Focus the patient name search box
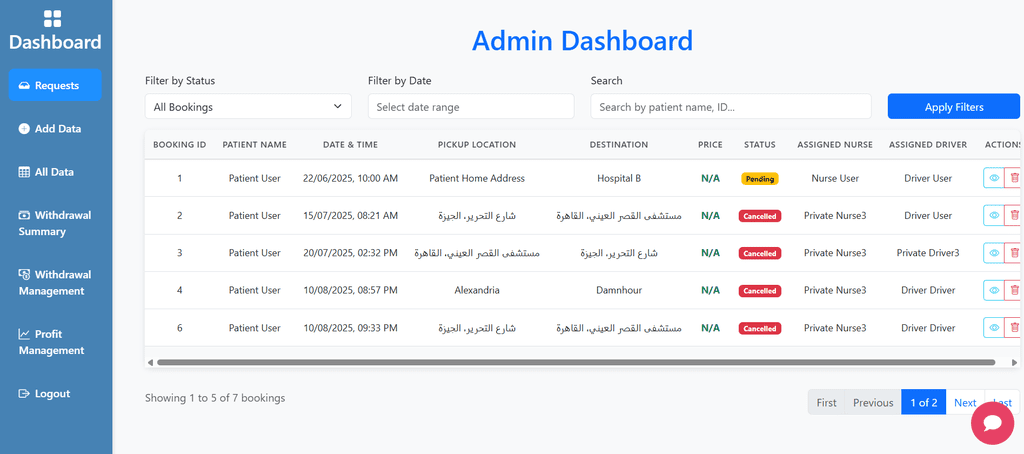 click(x=731, y=106)
